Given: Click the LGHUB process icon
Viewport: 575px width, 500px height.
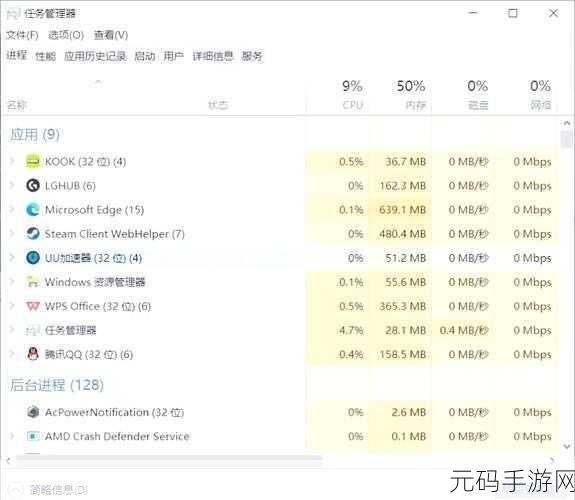Looking at the screenshot, I should 33,185.
